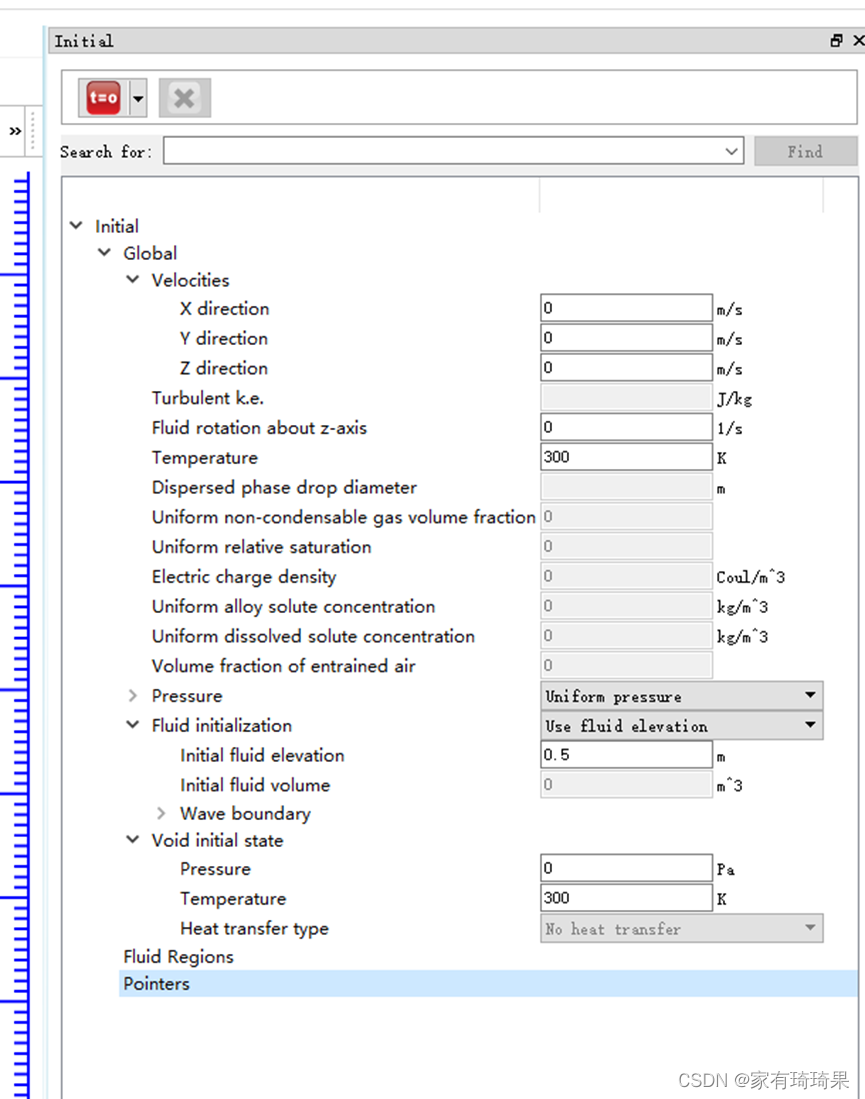Click the Find button
Image resolution: width=865 pixels, height=1099 pixels.
click(x=805, y=151)
